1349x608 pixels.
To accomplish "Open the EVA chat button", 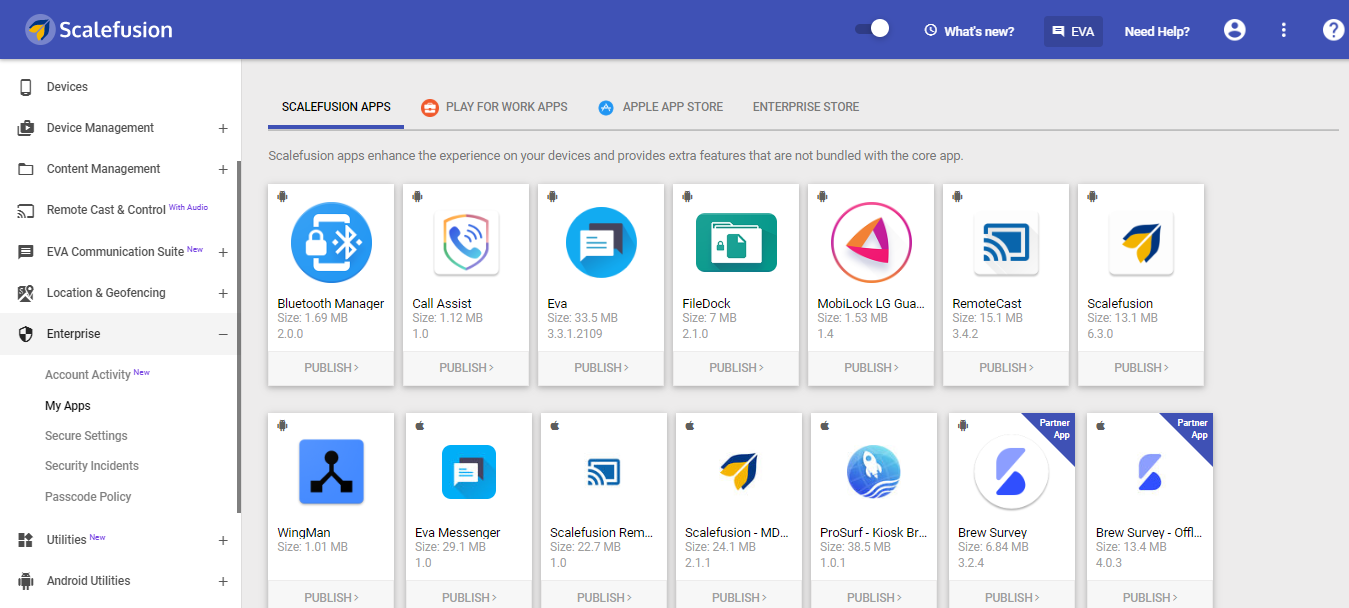I will click(x=1072, y=31).
